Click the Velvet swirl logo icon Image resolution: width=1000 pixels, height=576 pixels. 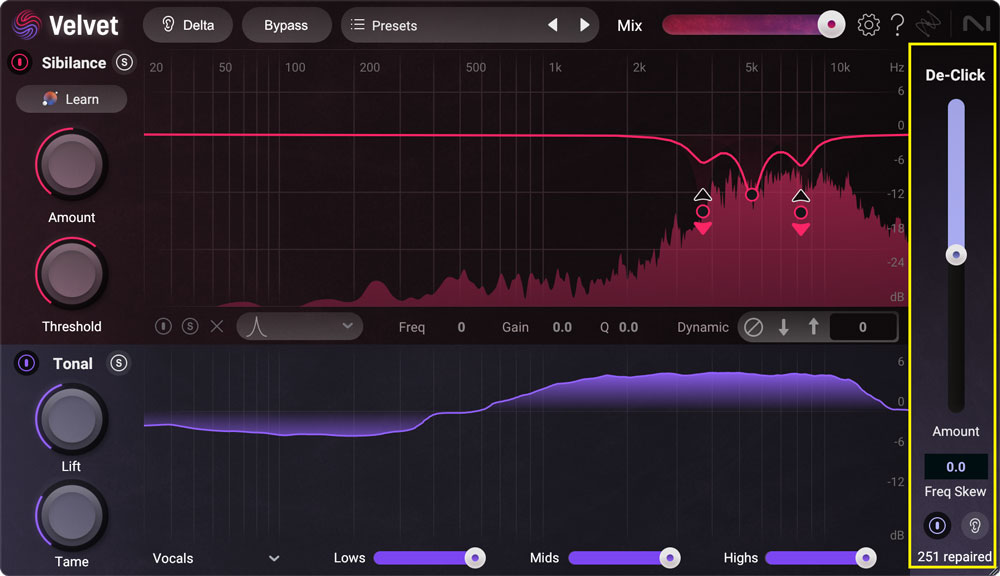(26, 26)
